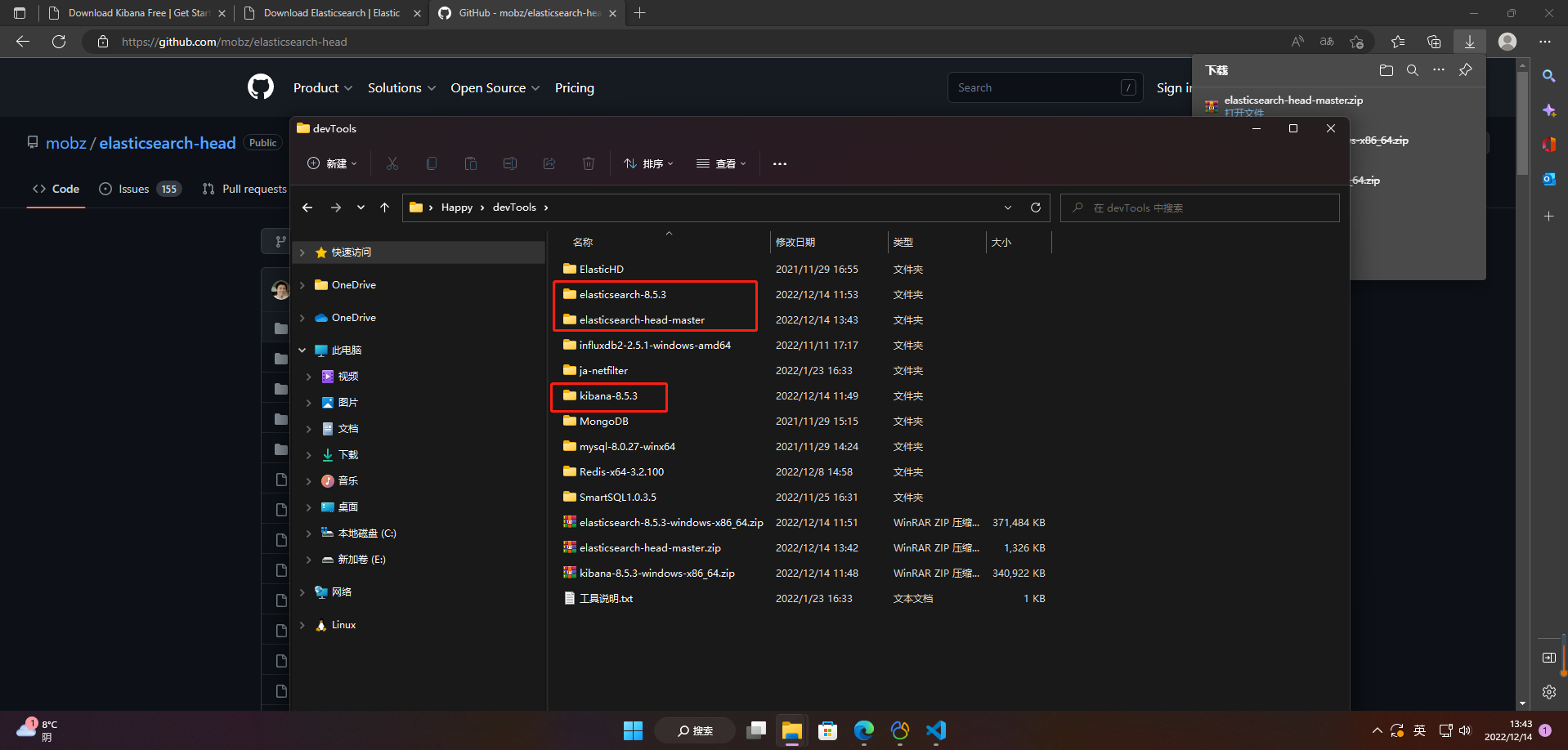Open Visual Studio Code from taskbar
This screenshot has height=750, width=1568.
pyautogui.click(x=936, y=730)
